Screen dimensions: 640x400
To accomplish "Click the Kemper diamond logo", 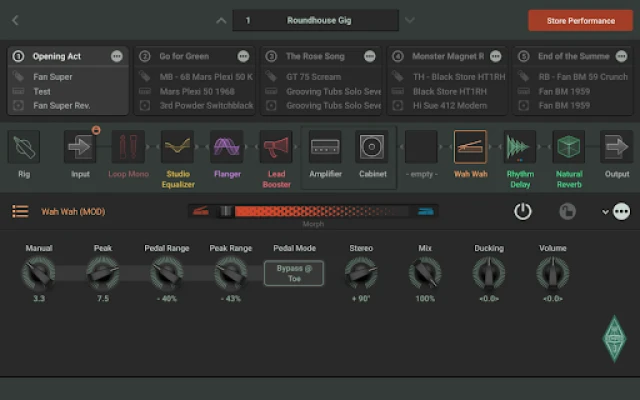I will (x=614, y=338).
